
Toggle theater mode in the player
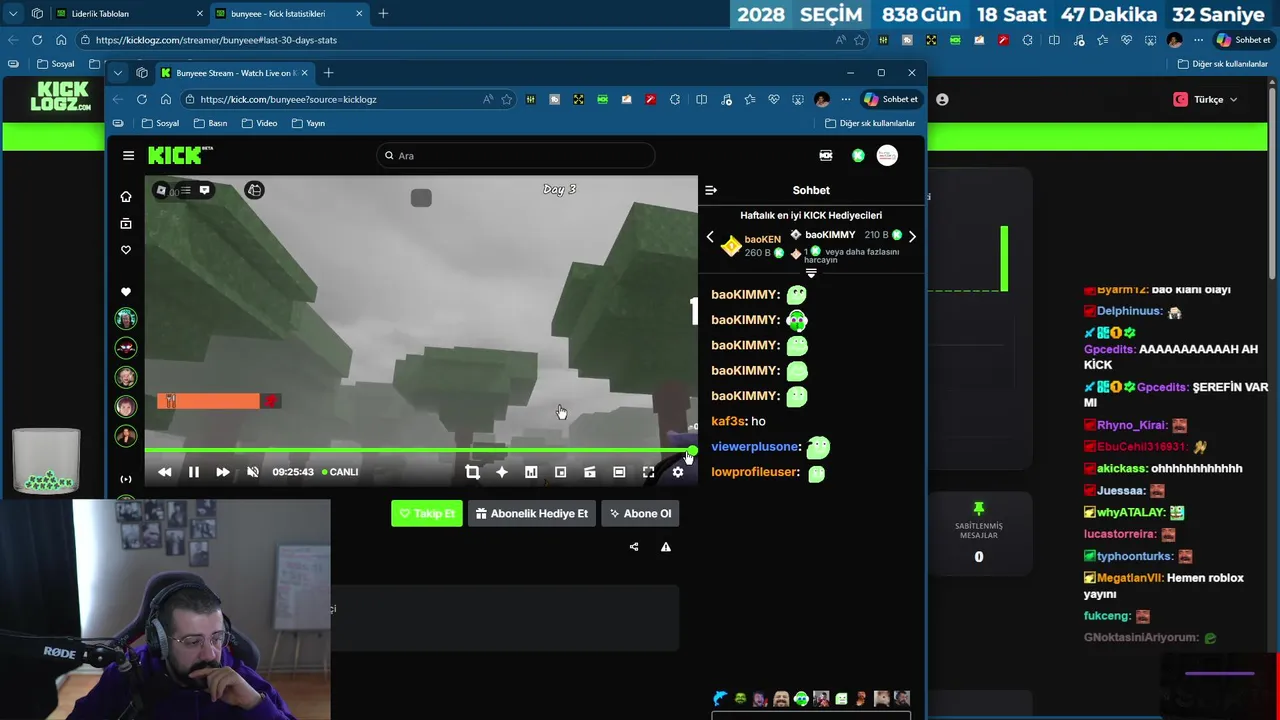click(x=619, y=472)
